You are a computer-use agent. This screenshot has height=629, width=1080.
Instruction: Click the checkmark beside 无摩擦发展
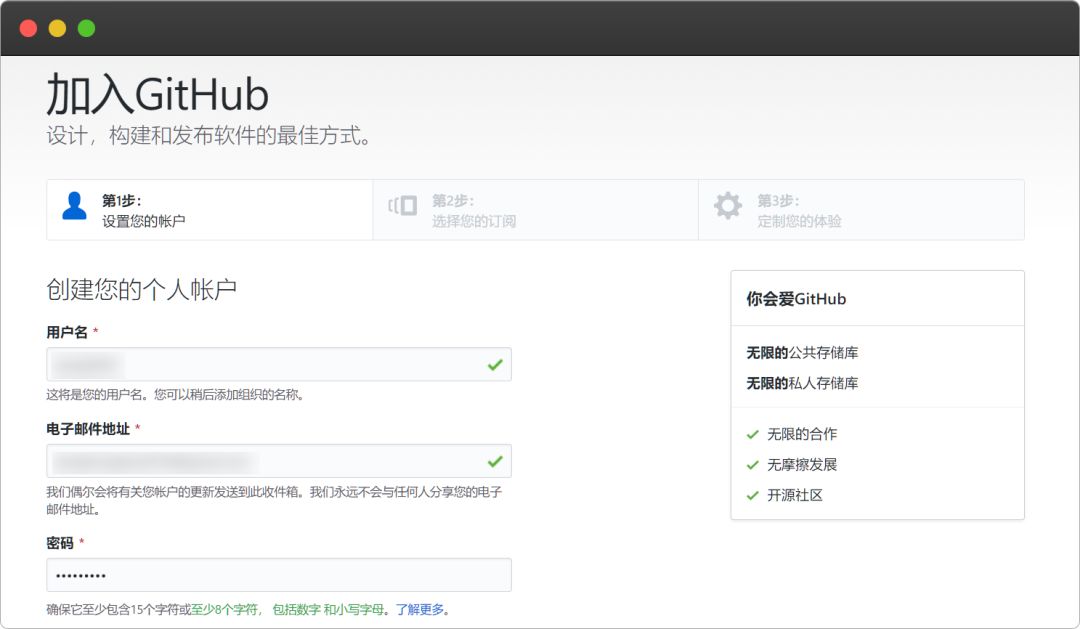[753, 465]
